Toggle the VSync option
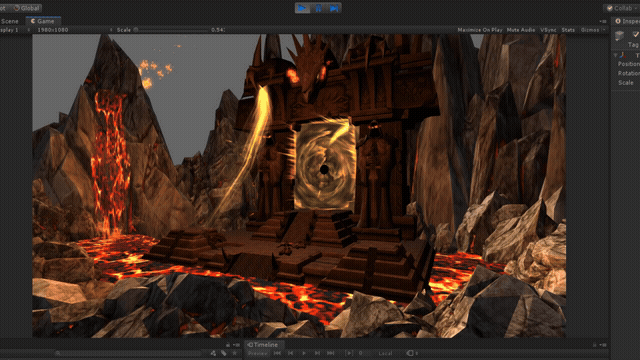The height and width of the screenshot is (360, 640). (x=548, y=30)
